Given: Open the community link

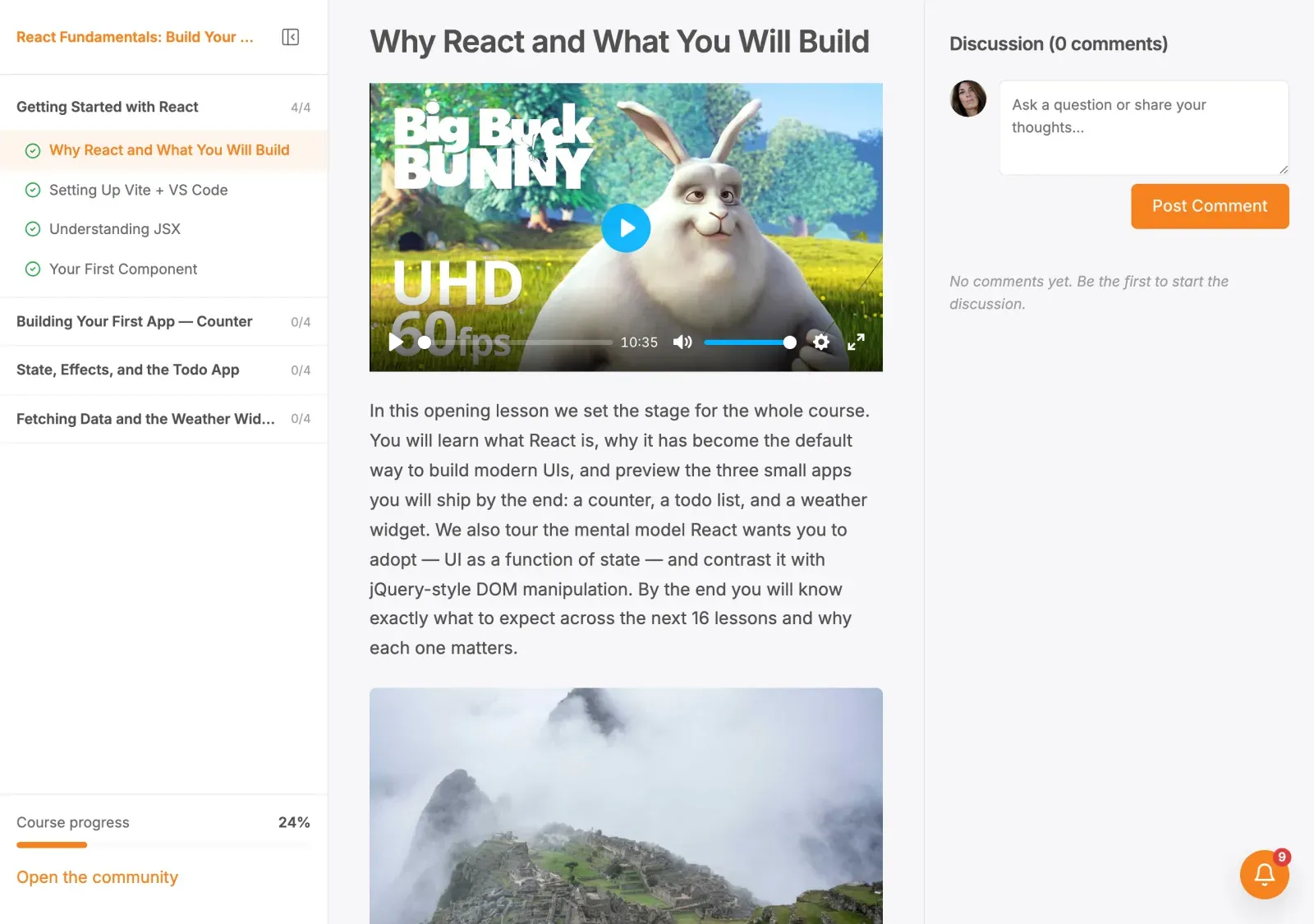Looking at the screenshot, I should pos(97,877).
